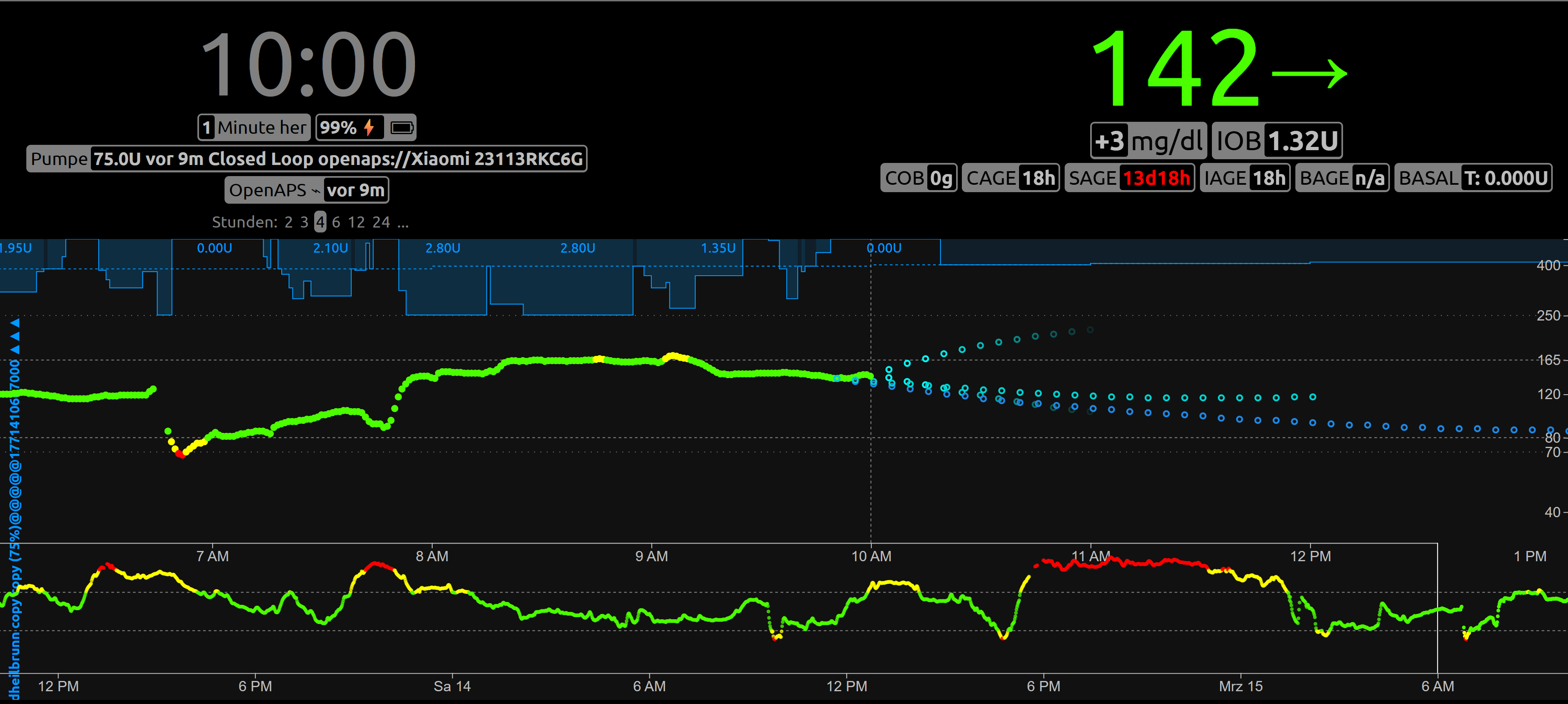Viewport: 1568px width, 704px height.
Task: Click the orange charging lightning bolt
Action: pyautogui.click(x=369, y=127)
